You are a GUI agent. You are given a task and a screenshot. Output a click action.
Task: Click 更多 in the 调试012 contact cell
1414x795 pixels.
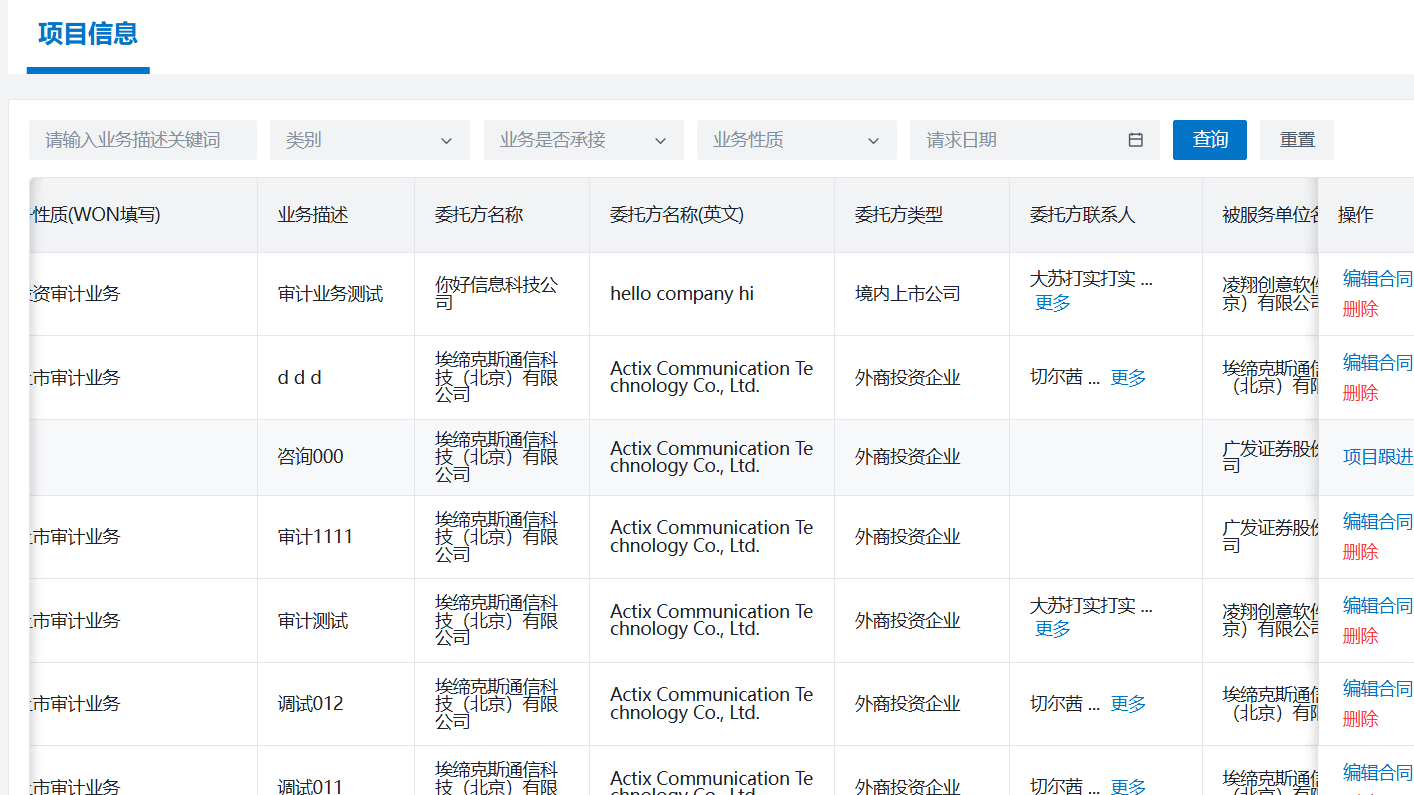(x=1128, y=704)
